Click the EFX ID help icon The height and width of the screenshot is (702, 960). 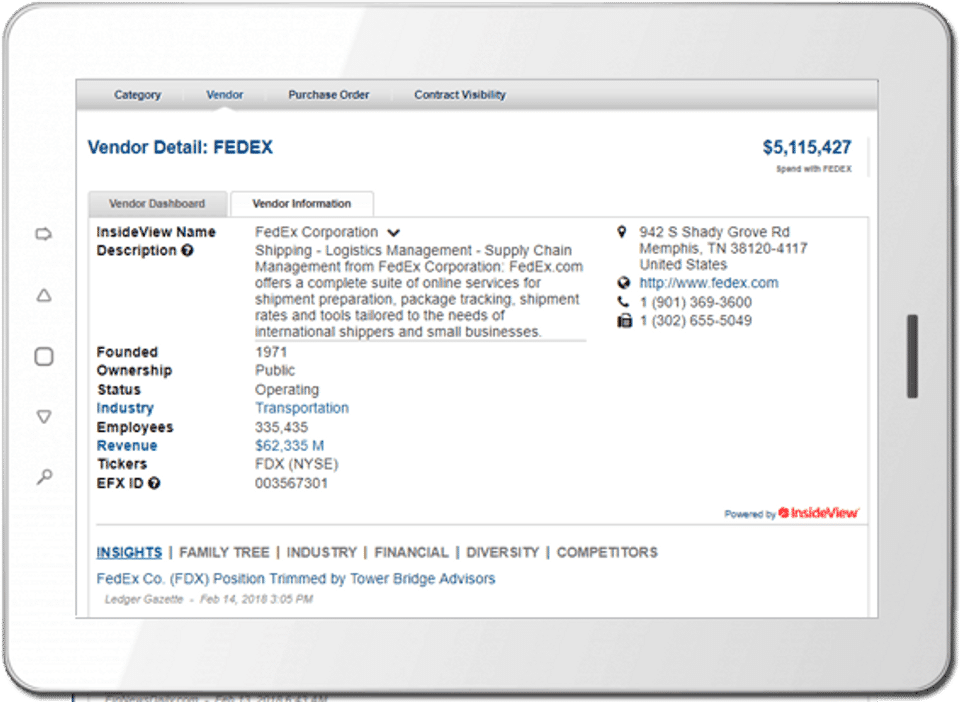point(154,483)
